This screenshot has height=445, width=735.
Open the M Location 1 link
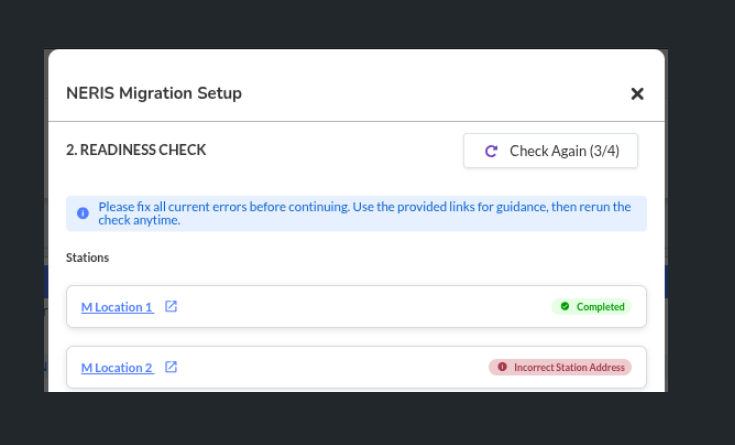click(117, 307)
